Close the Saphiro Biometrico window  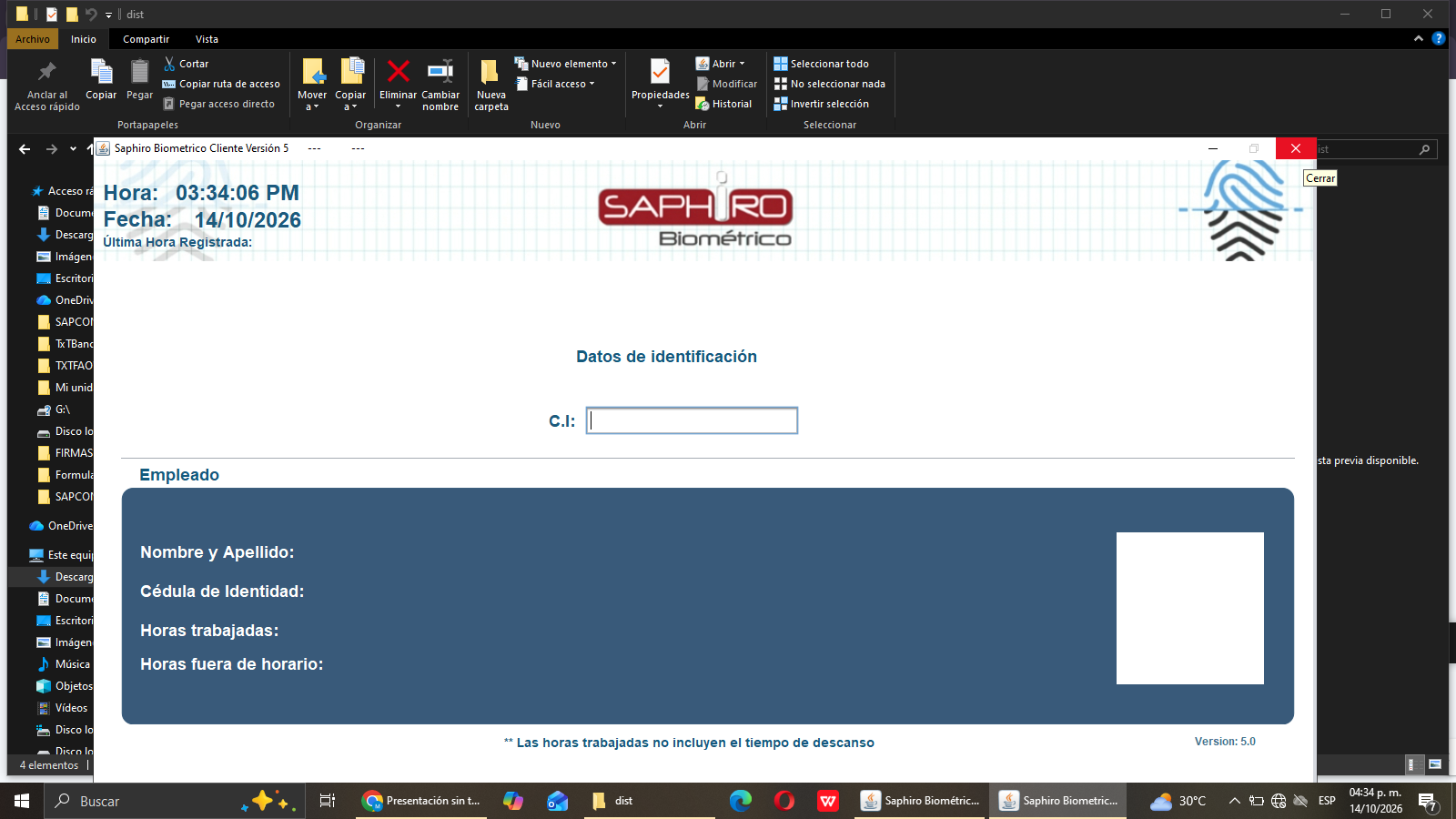[1296, 148]
